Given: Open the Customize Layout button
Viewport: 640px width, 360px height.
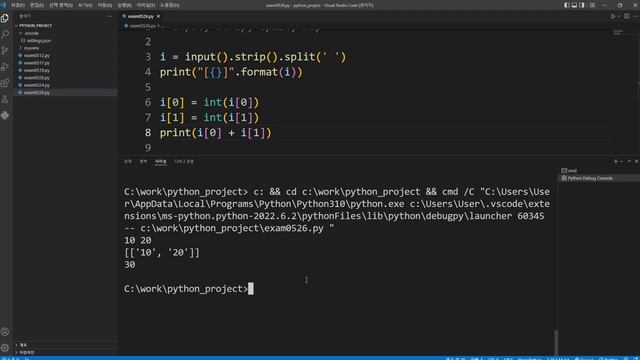Looking at the screenshot, I should click(592, 5).
